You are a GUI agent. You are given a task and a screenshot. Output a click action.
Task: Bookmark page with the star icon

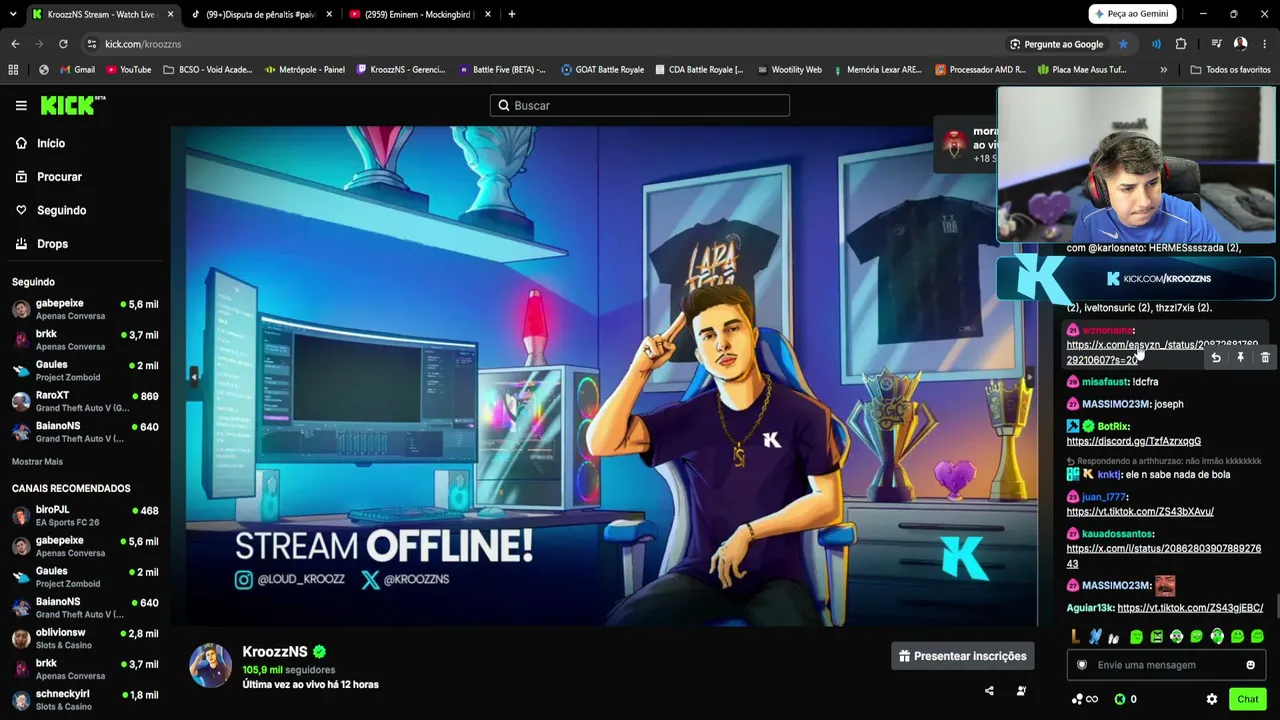click(1123, 44)
